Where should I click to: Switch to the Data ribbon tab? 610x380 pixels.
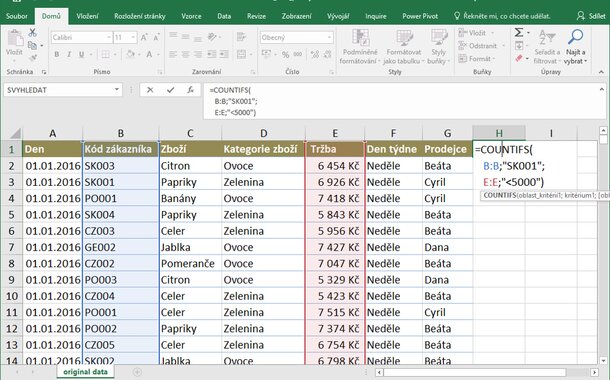224,16
